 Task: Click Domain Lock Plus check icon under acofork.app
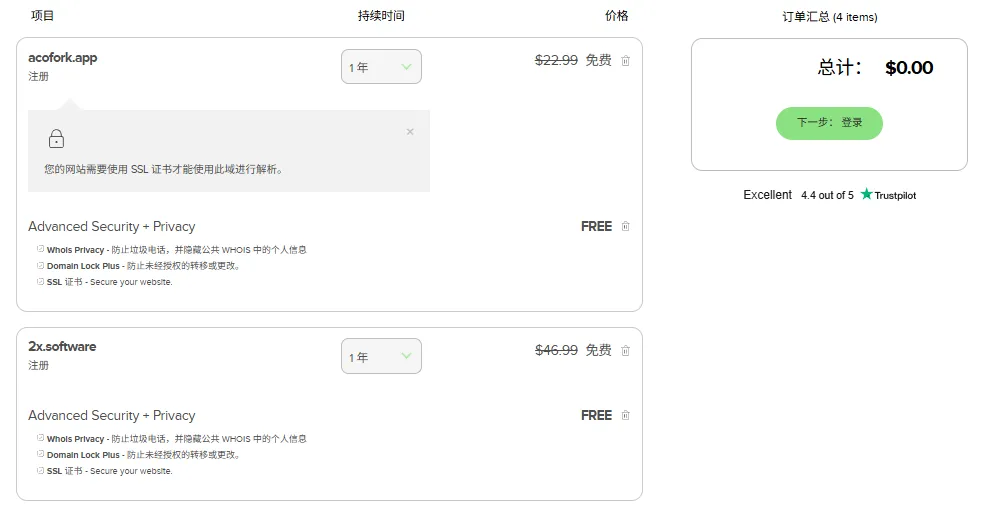click(40, 266)
